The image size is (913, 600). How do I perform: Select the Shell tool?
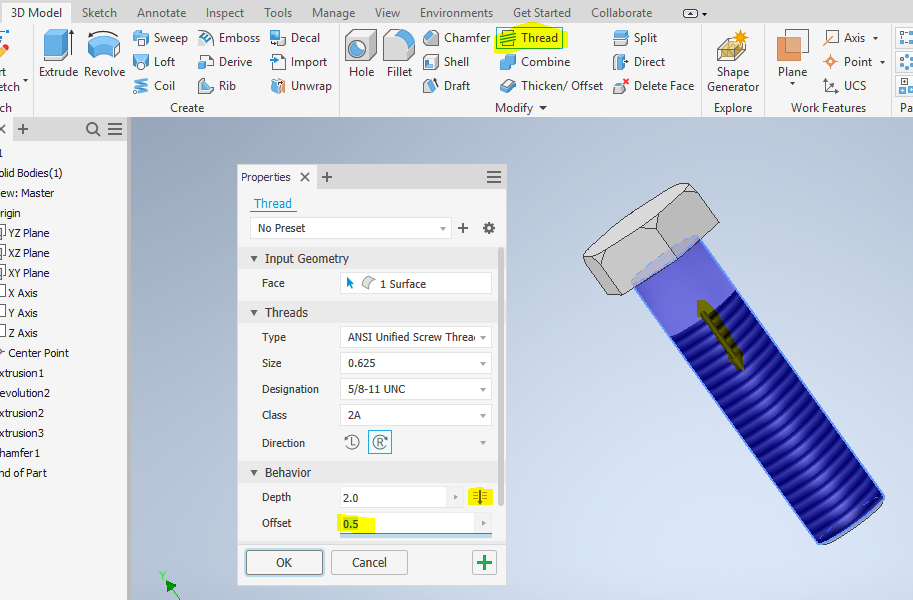tap(446, 62)
